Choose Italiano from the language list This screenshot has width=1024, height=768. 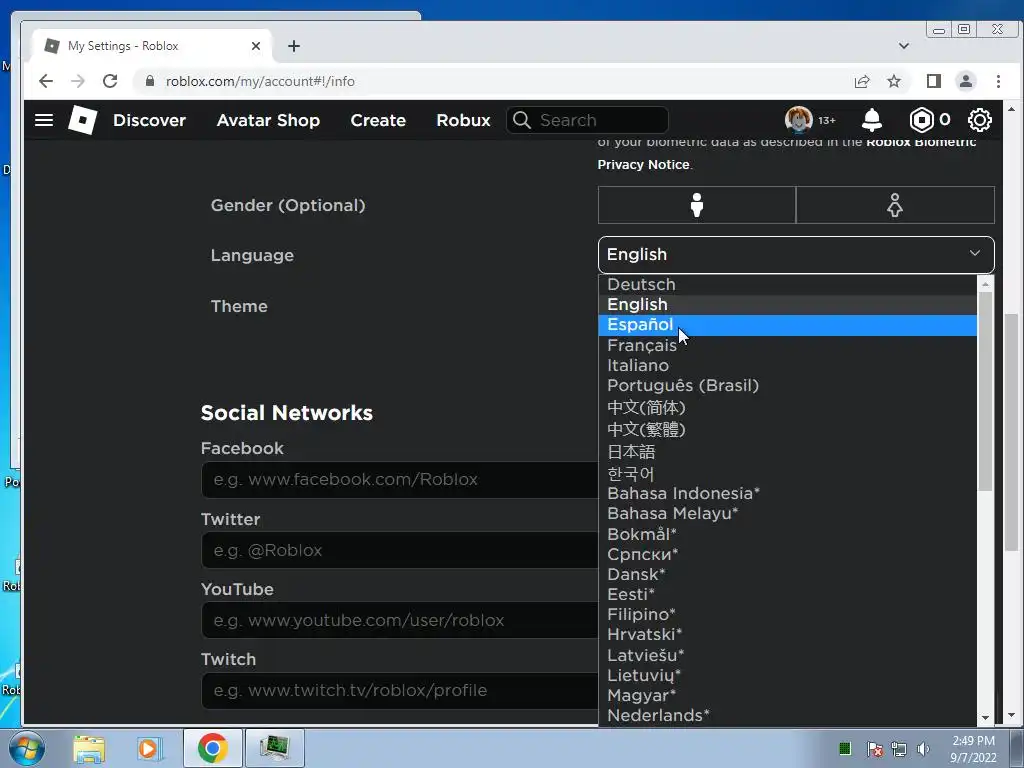pos(788,366)
